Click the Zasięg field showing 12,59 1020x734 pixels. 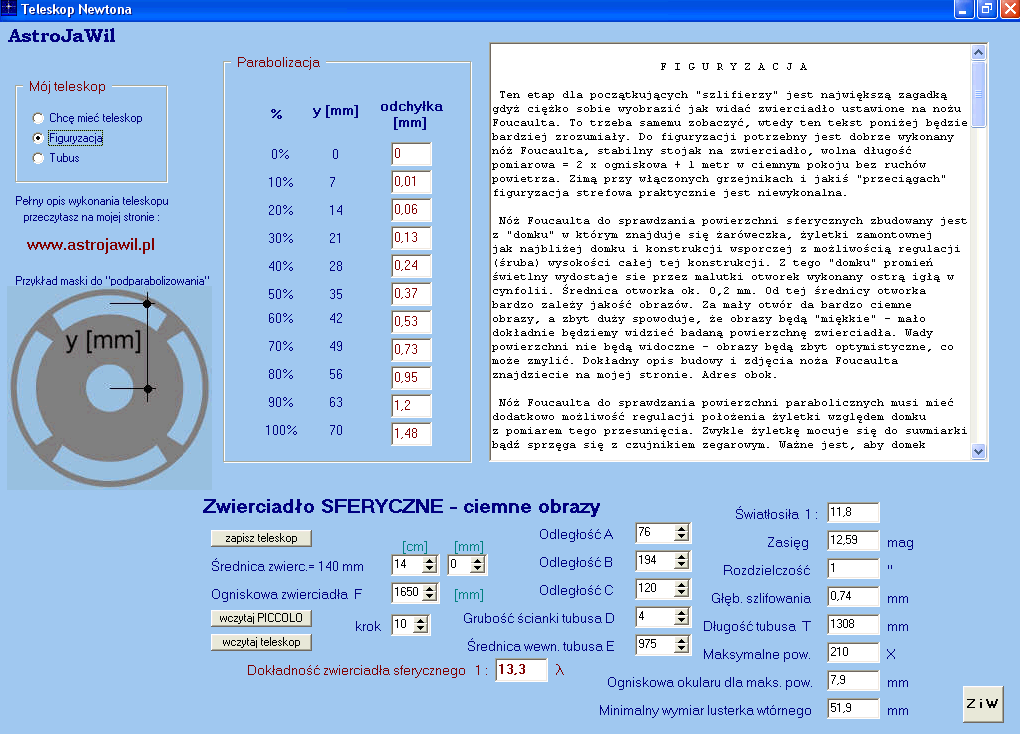853,541
